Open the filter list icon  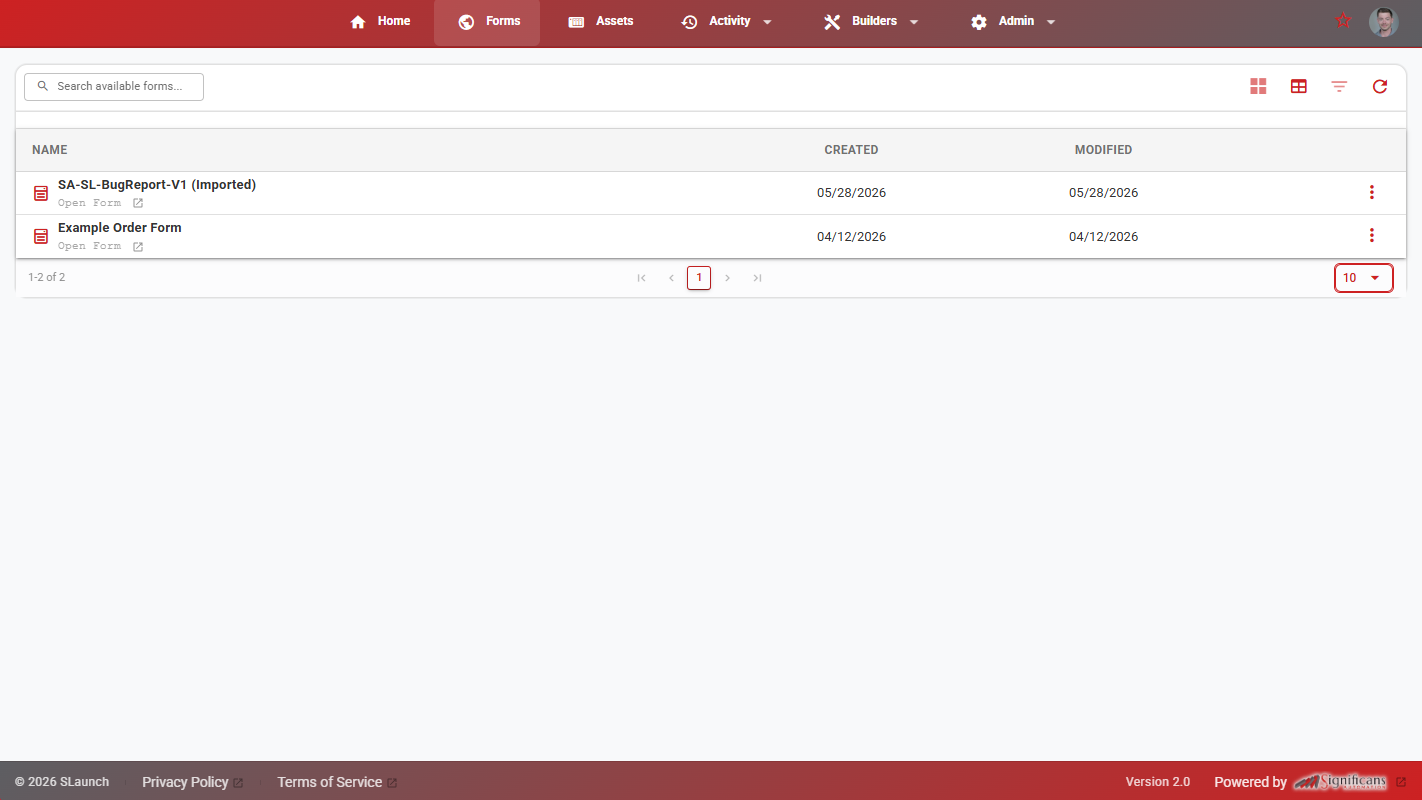[1339, 87]
